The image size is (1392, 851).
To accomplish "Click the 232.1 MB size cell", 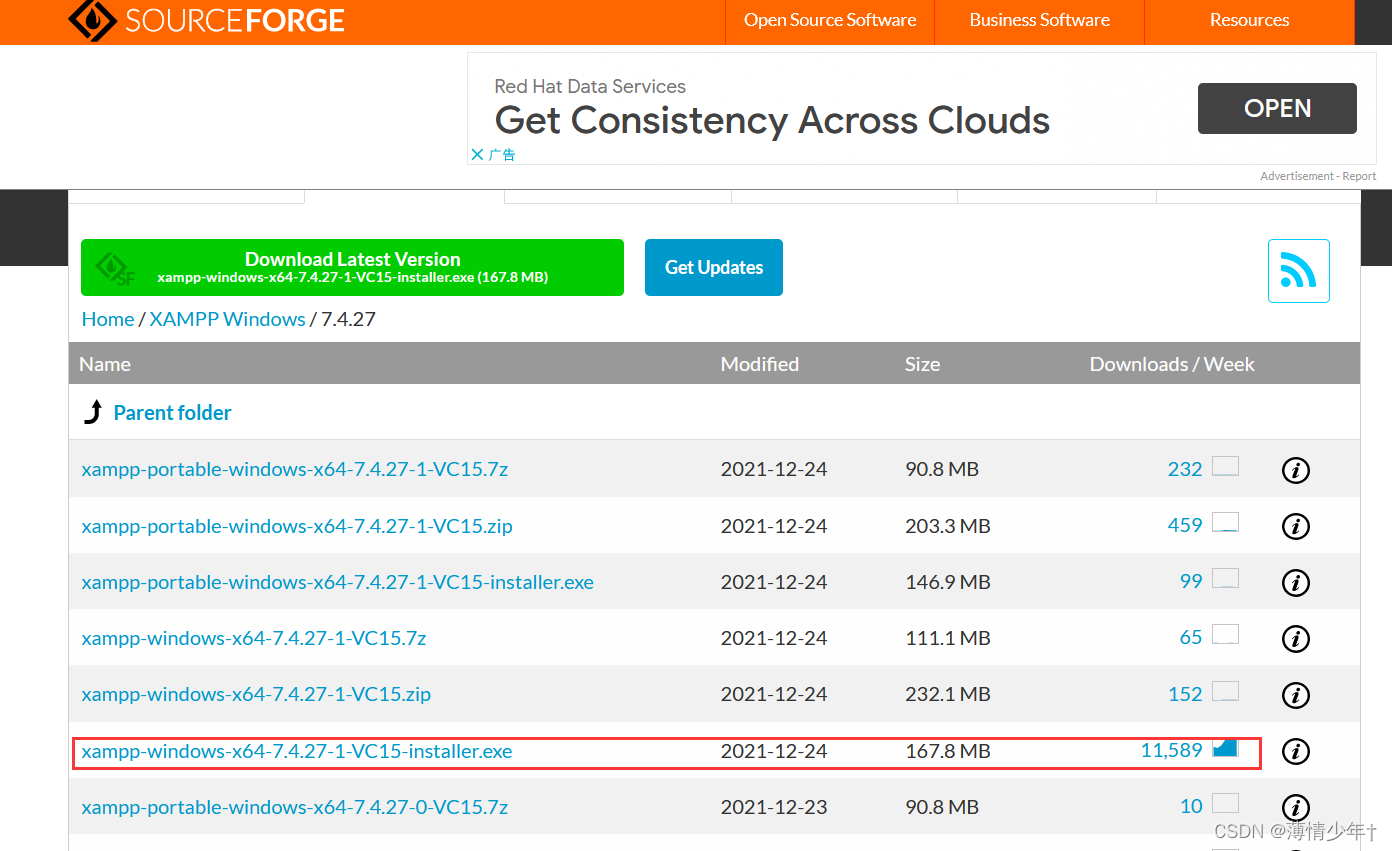I will [948, 694].
